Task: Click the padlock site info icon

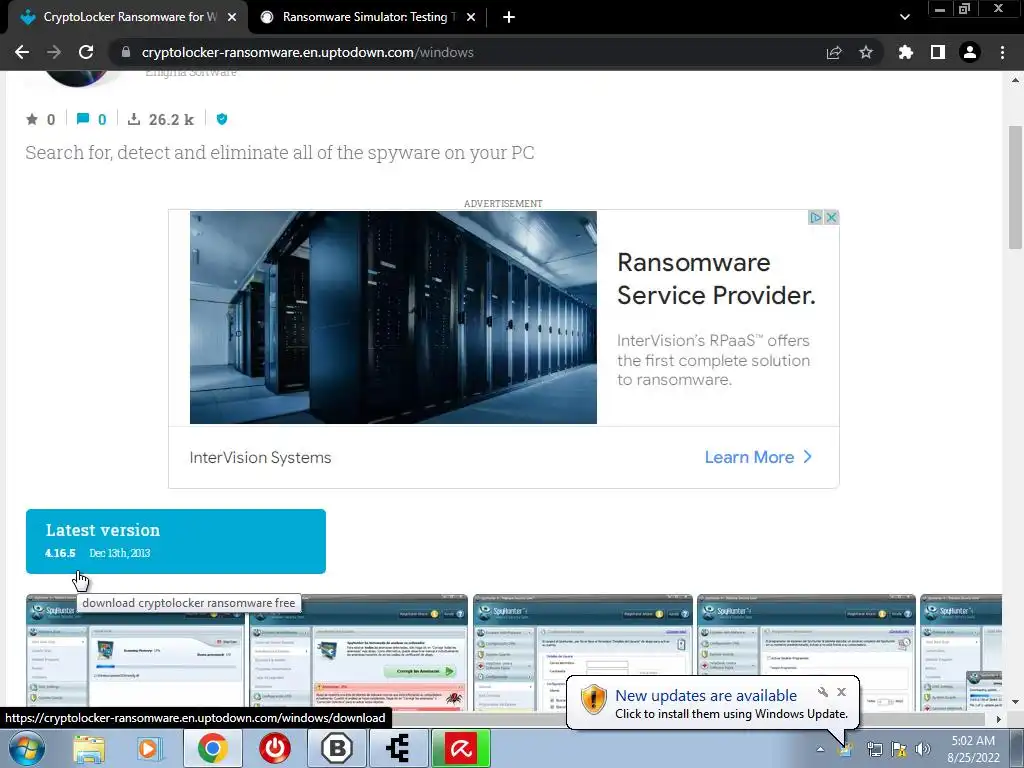Action: (126, 52)
